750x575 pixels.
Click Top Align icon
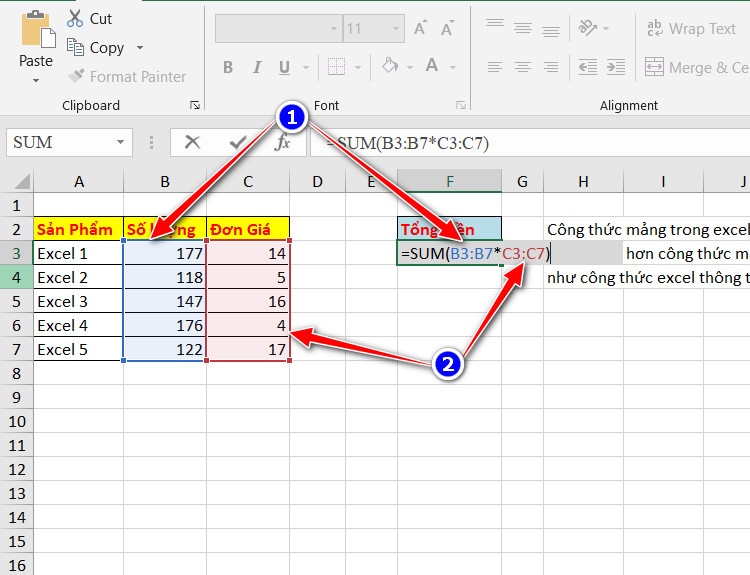click(x=495, y=24)
